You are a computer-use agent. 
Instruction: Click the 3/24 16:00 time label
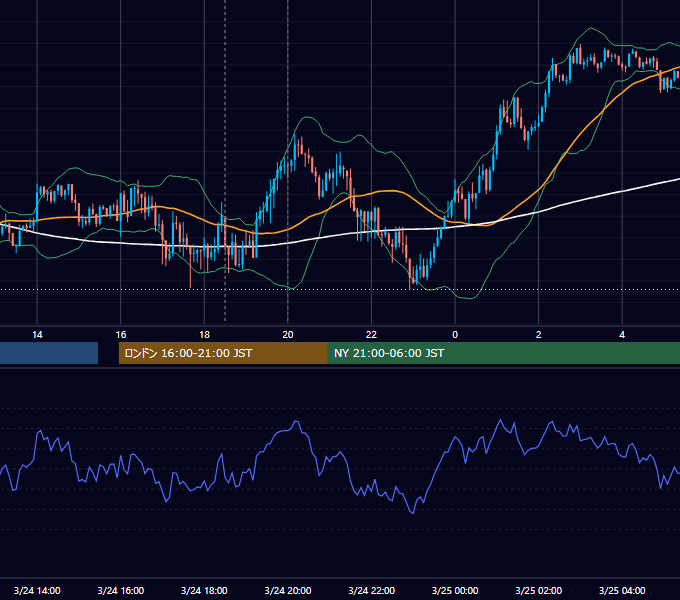click(x=121, y=590)
